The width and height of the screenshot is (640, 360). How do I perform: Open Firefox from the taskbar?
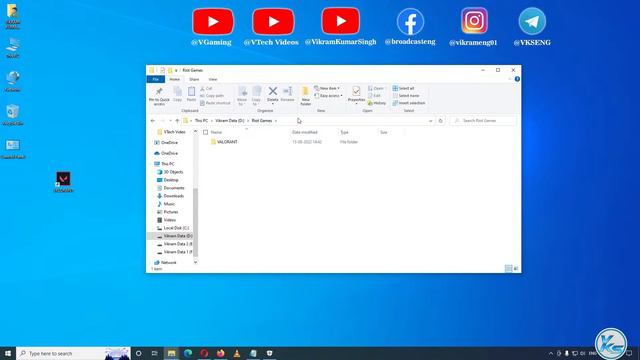coord(220,353)
